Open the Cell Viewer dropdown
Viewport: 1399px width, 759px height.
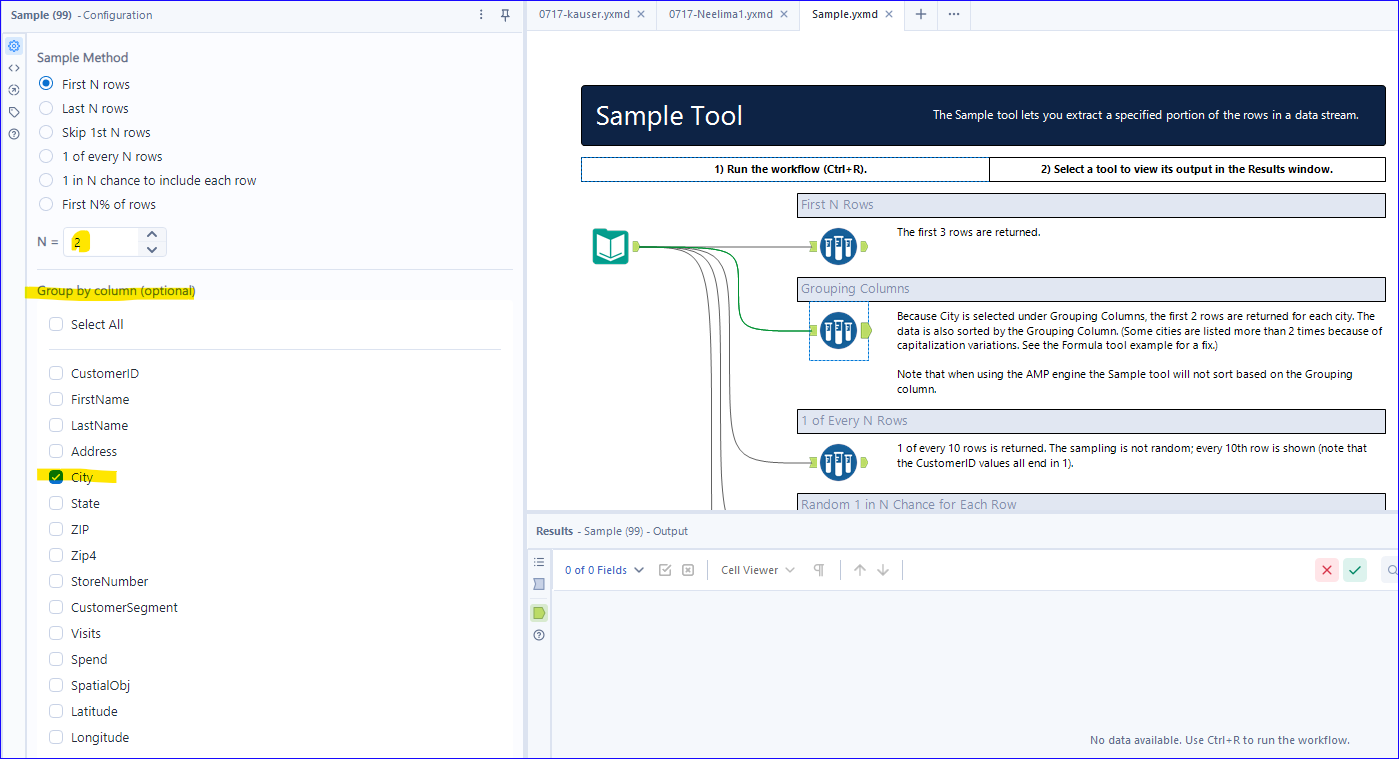755,569
